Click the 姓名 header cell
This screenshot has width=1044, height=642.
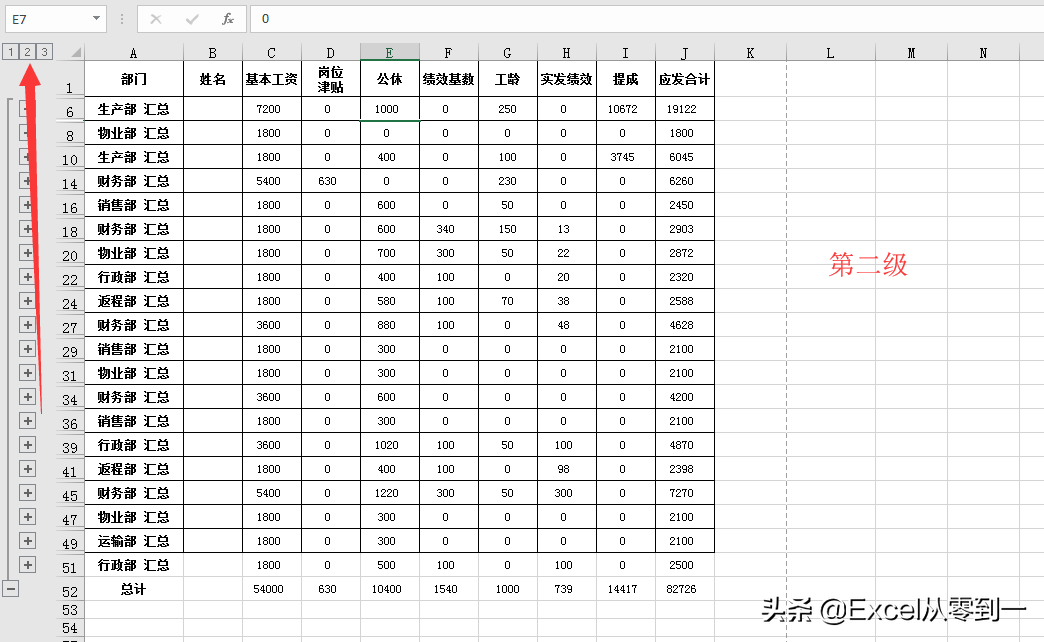pos(212,79)
